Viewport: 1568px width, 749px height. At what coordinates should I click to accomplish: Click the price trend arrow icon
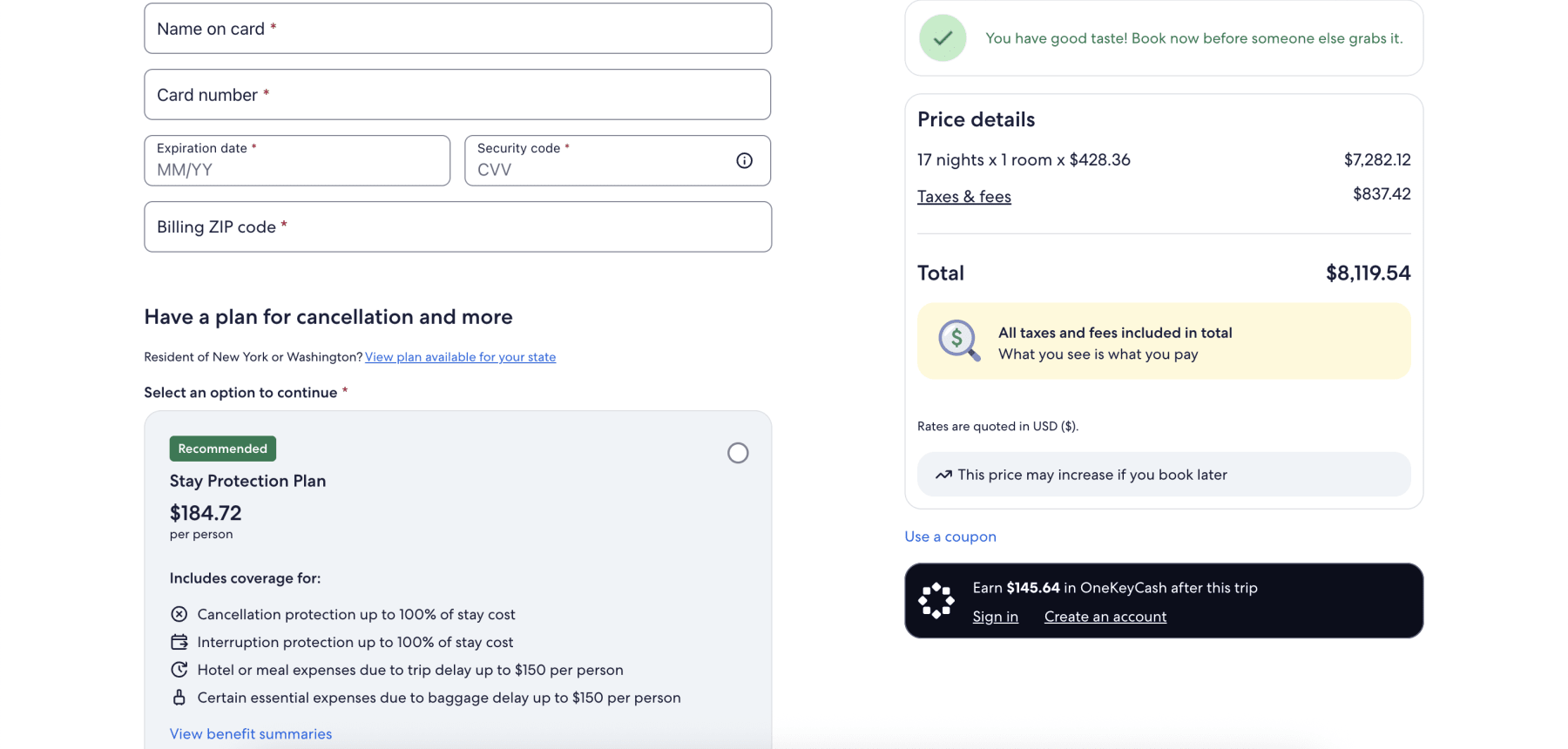[x=943, y=475]
